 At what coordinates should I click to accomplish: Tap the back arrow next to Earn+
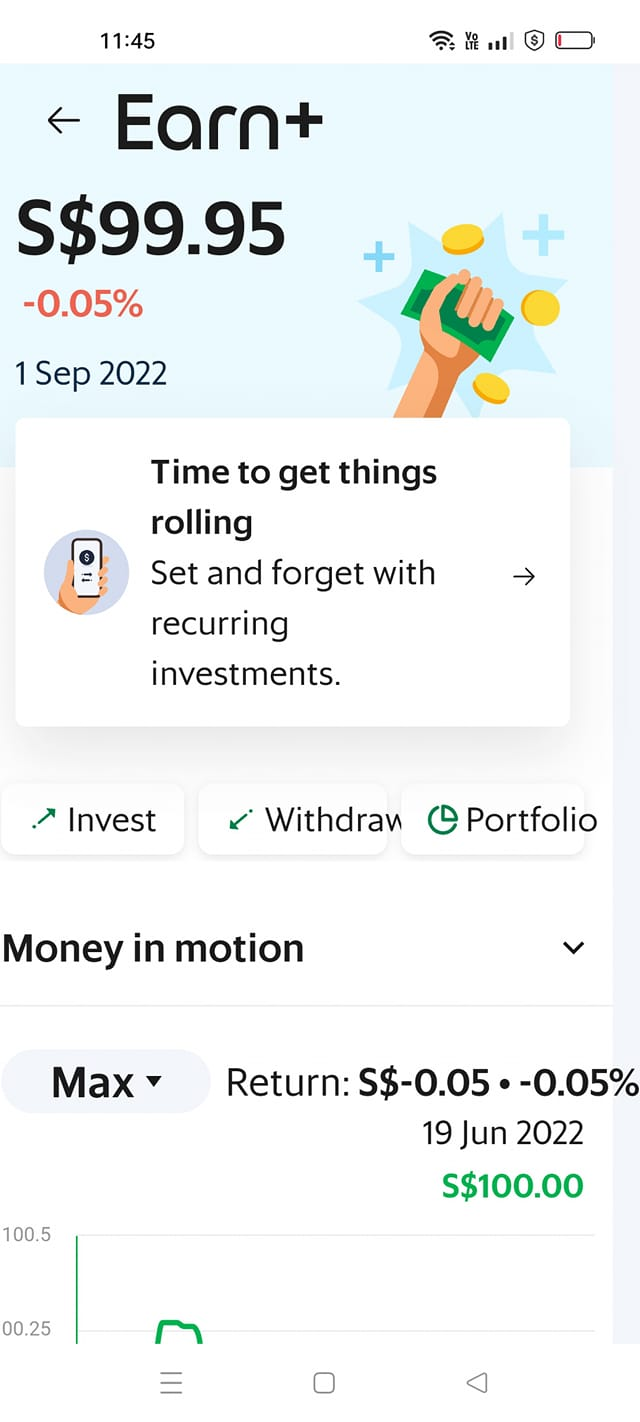click(x=63, y=121)
